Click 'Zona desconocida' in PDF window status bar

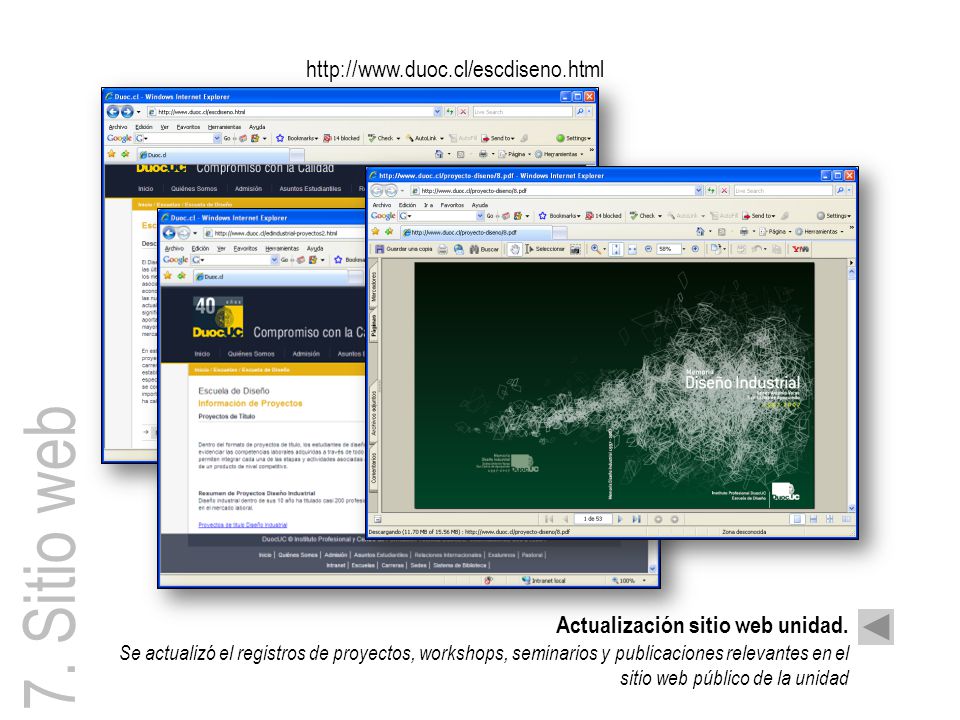744,532
